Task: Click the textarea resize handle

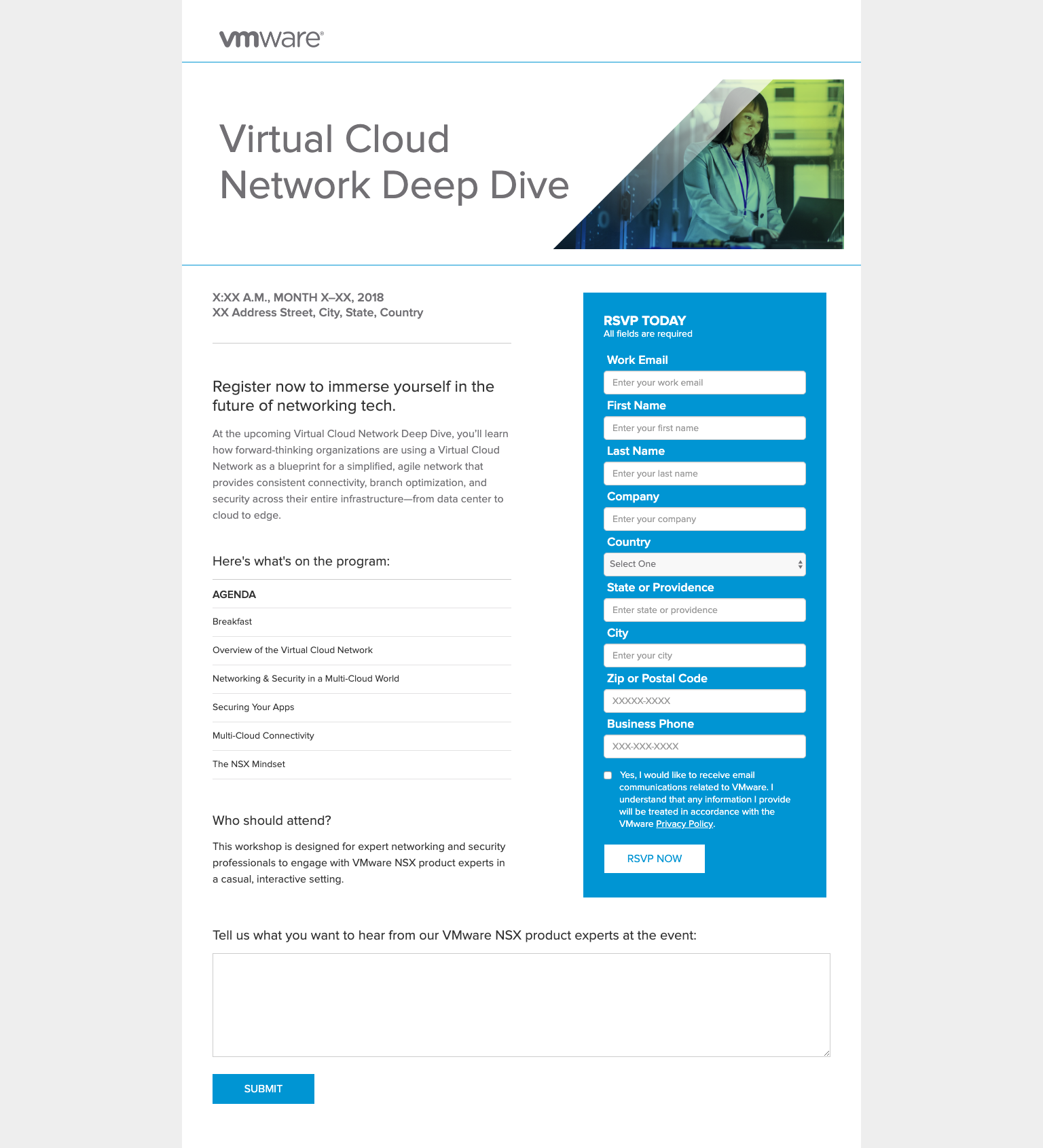Action: pos(826,1053)
